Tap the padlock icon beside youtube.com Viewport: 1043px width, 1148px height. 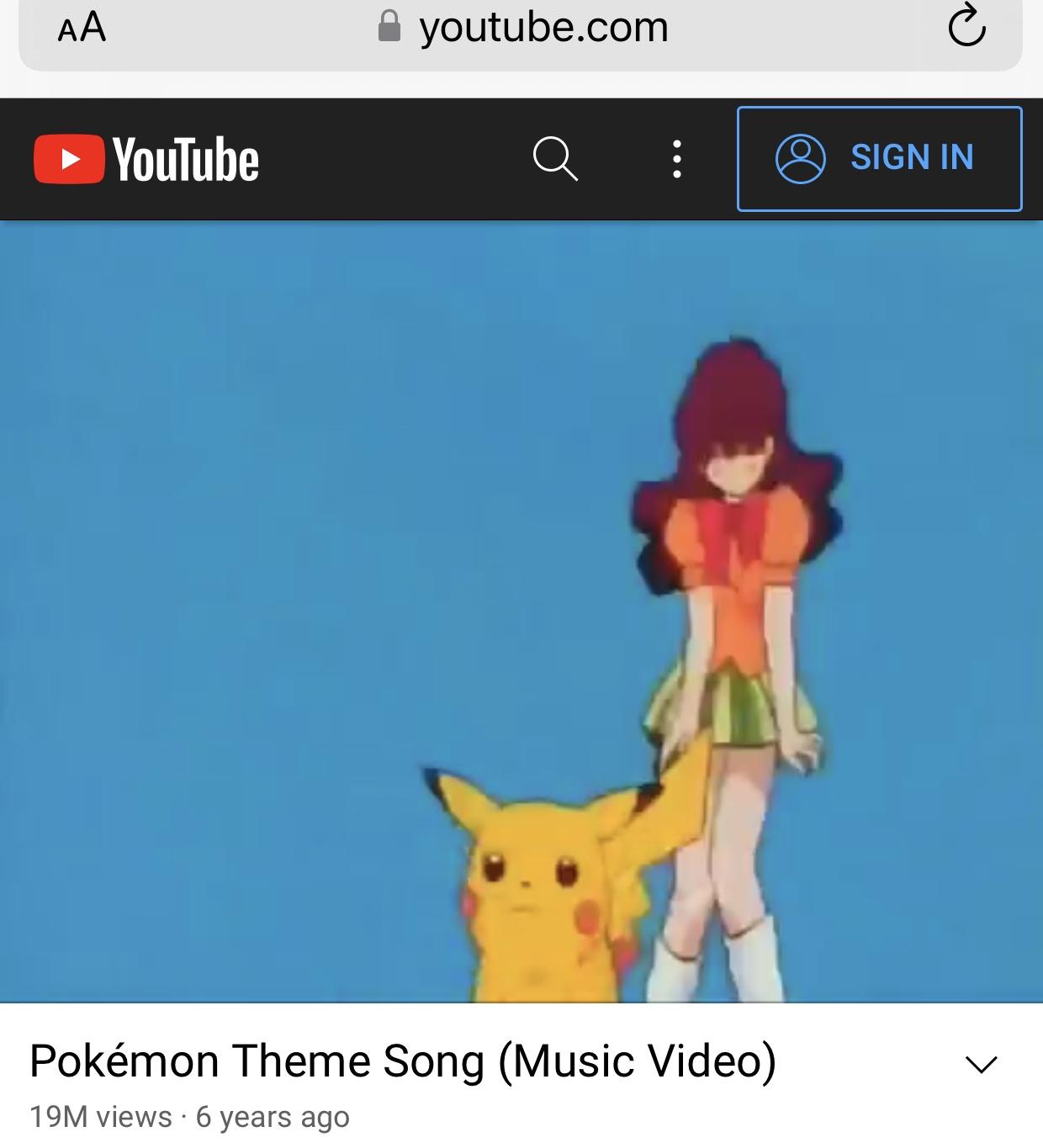tap(389, 27)
